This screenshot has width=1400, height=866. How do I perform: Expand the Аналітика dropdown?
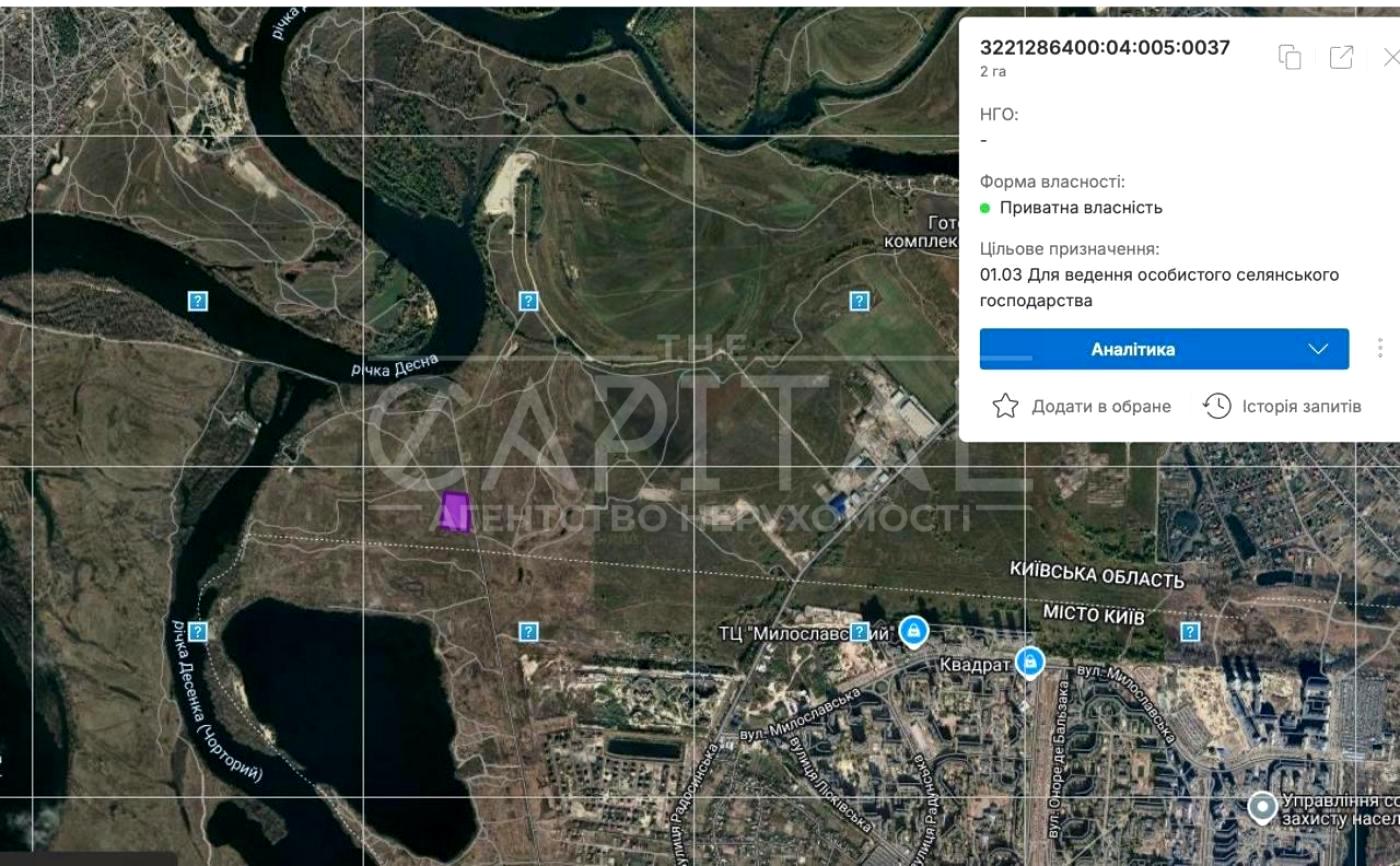(1164, 349)
